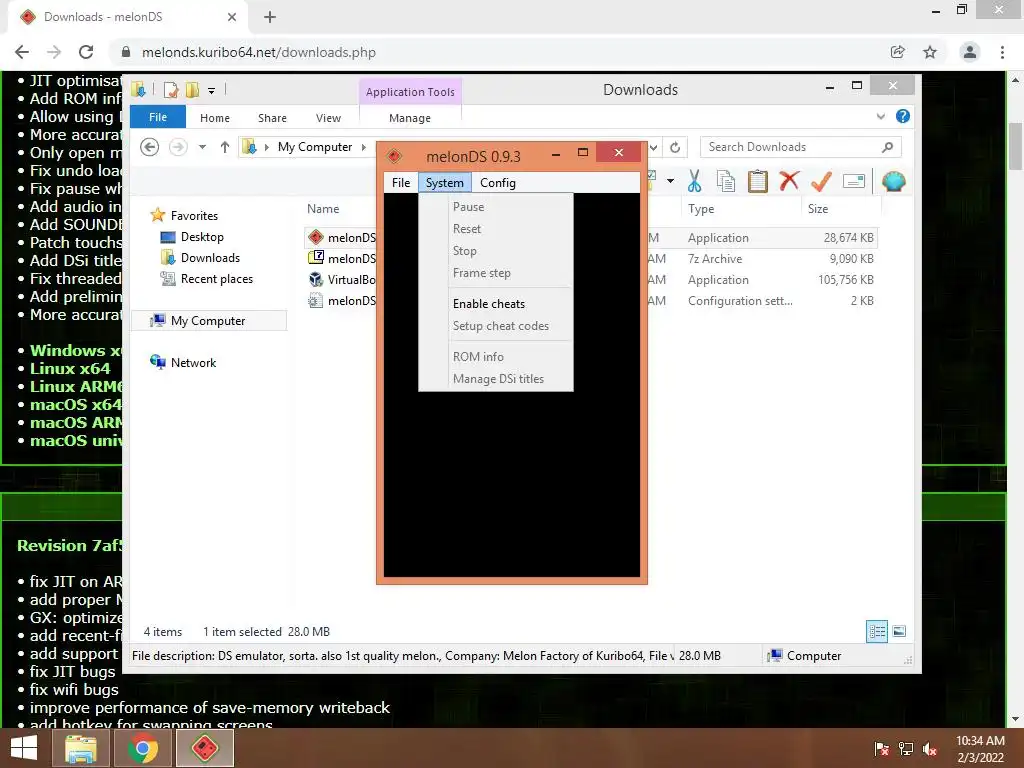Switch to Large icons view in status bar

[899, 631]
